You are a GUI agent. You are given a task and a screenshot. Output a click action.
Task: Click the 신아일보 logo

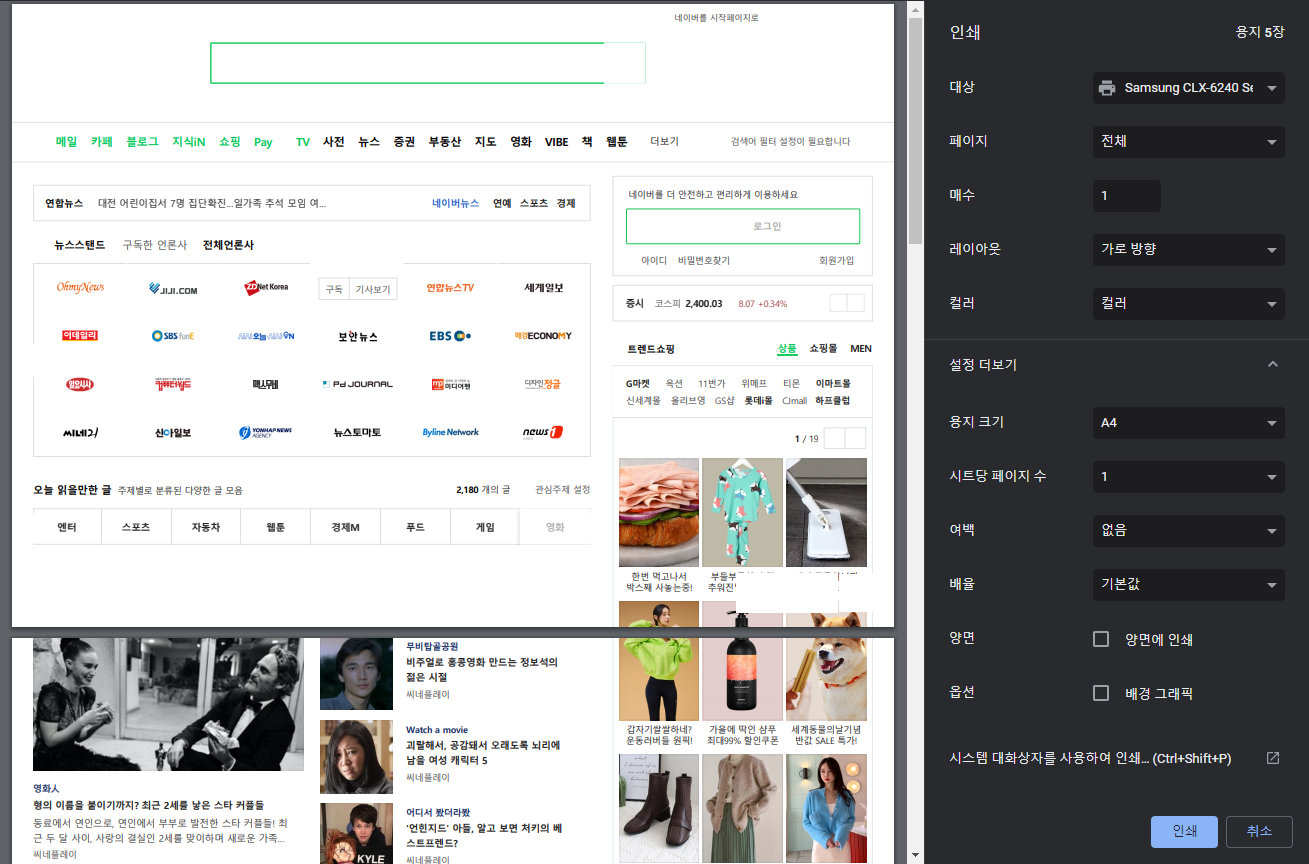coord(173,432)
